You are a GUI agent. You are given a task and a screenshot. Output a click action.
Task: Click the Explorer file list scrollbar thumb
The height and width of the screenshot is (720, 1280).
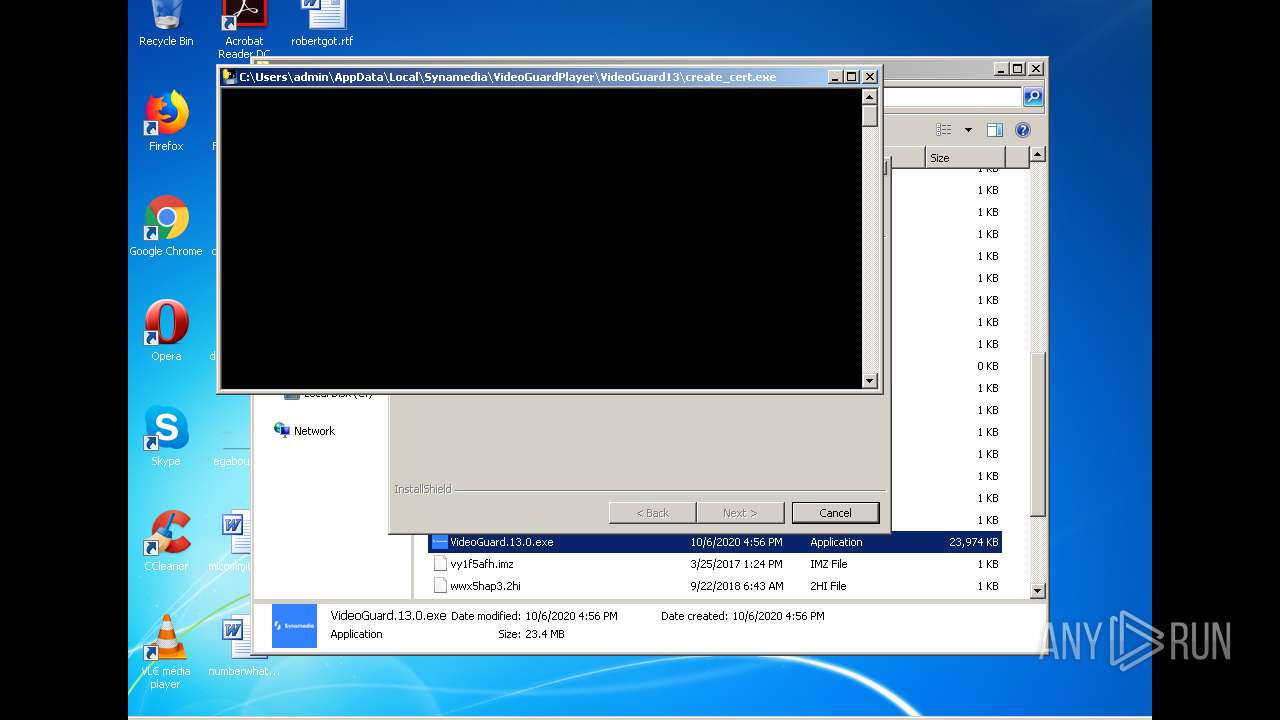[1037, 434]
